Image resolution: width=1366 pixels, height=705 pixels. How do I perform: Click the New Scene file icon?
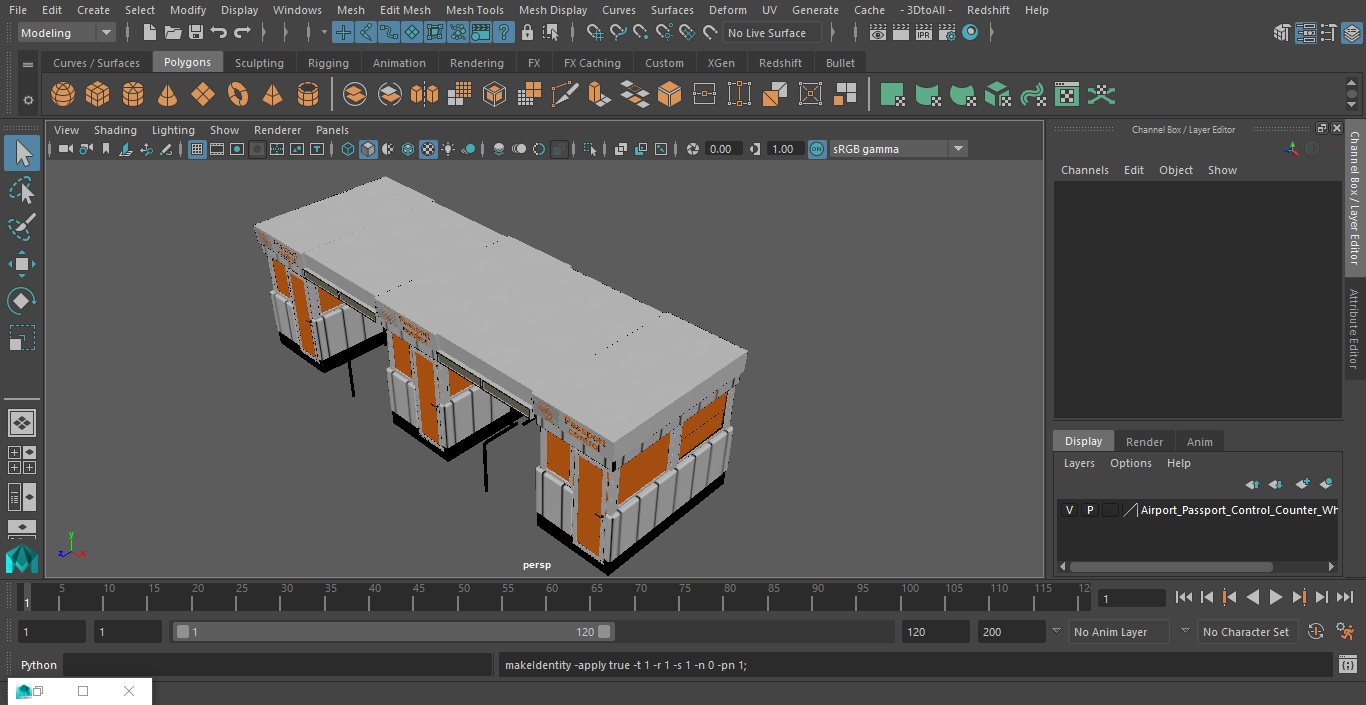[x=150, y=33]
